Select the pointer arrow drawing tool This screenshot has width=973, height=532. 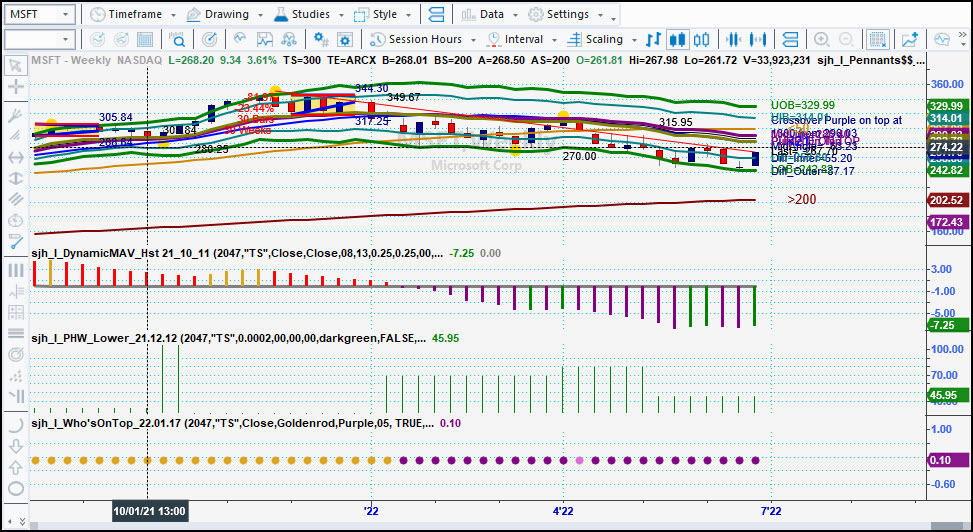click(16, 65)
